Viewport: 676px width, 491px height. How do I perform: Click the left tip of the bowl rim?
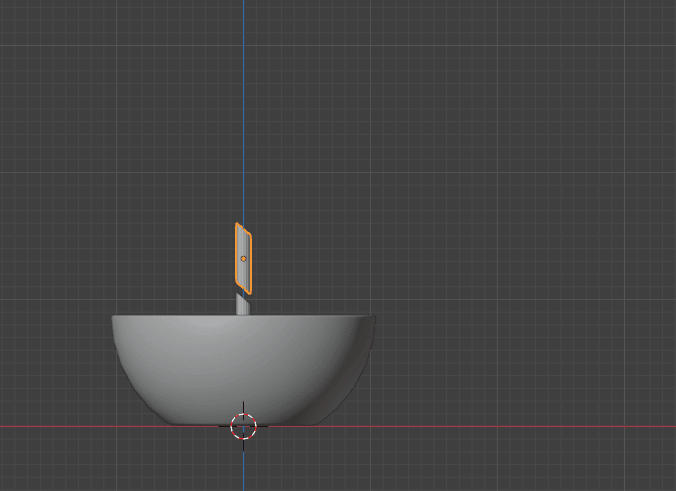point(114,318)
